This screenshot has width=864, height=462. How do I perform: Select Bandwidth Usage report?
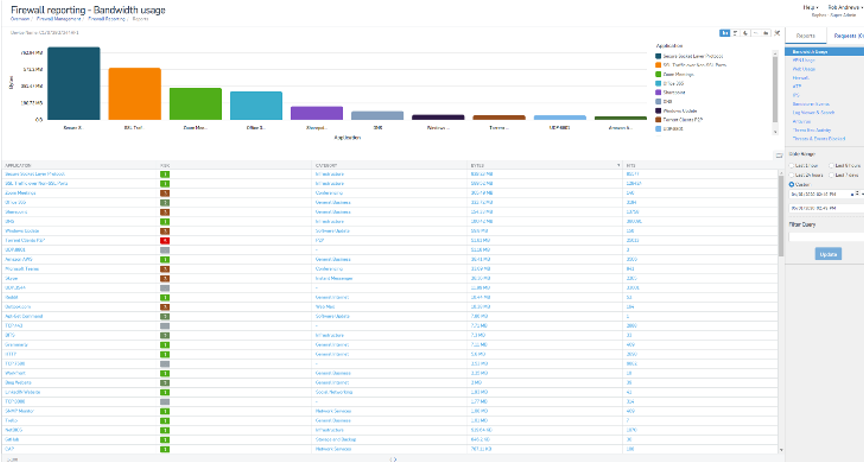pyautogui.click(x=824, y=52)
